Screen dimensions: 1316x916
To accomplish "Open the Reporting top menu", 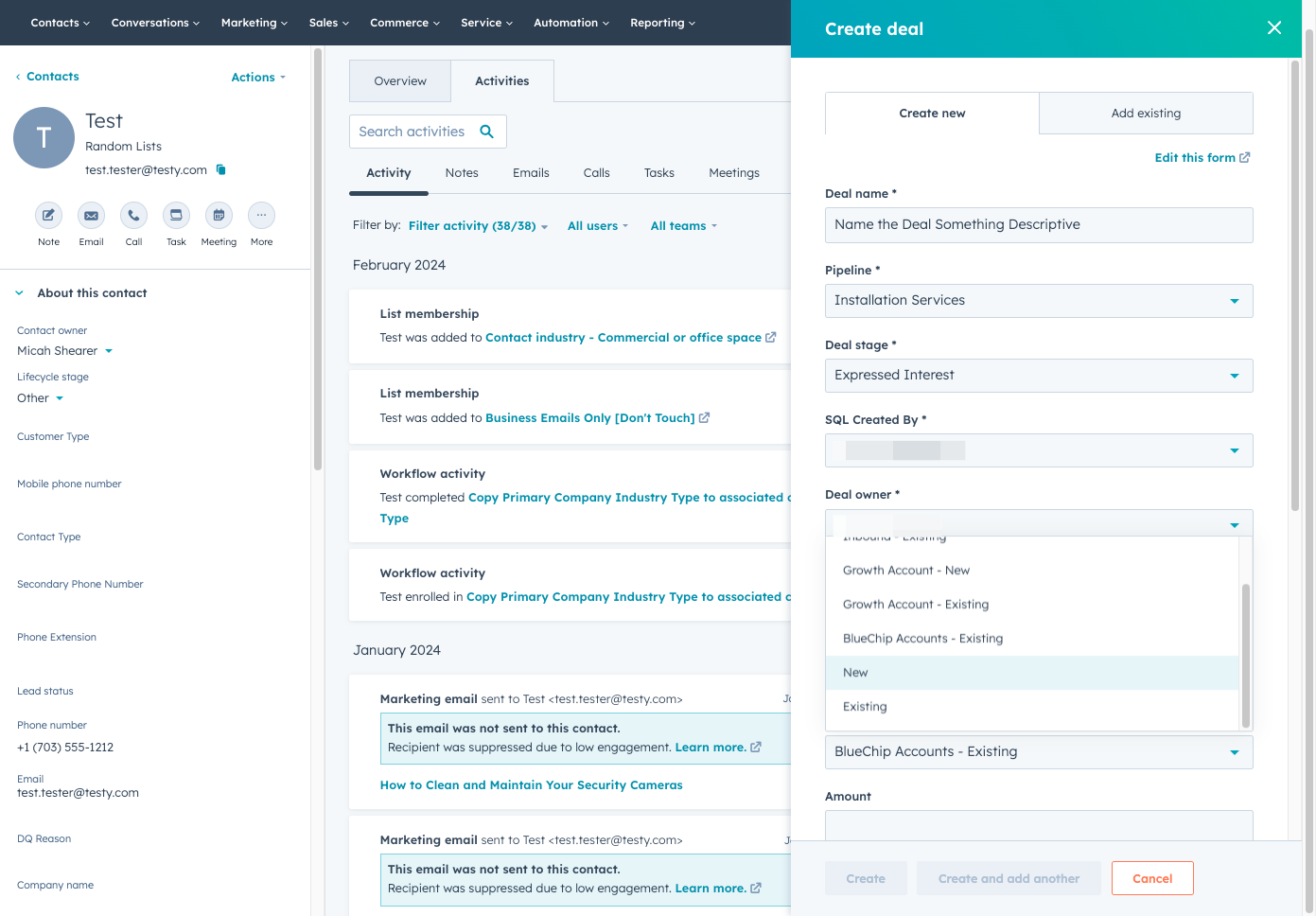I will point(662,23).
